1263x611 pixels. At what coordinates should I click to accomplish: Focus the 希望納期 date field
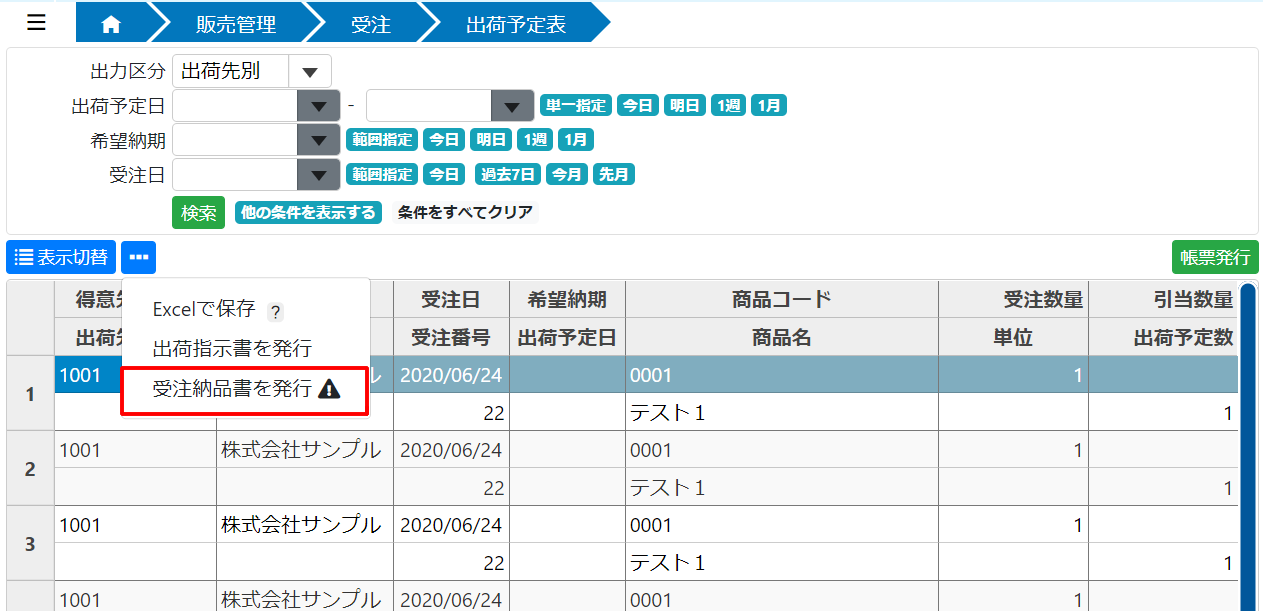point(235,140)
